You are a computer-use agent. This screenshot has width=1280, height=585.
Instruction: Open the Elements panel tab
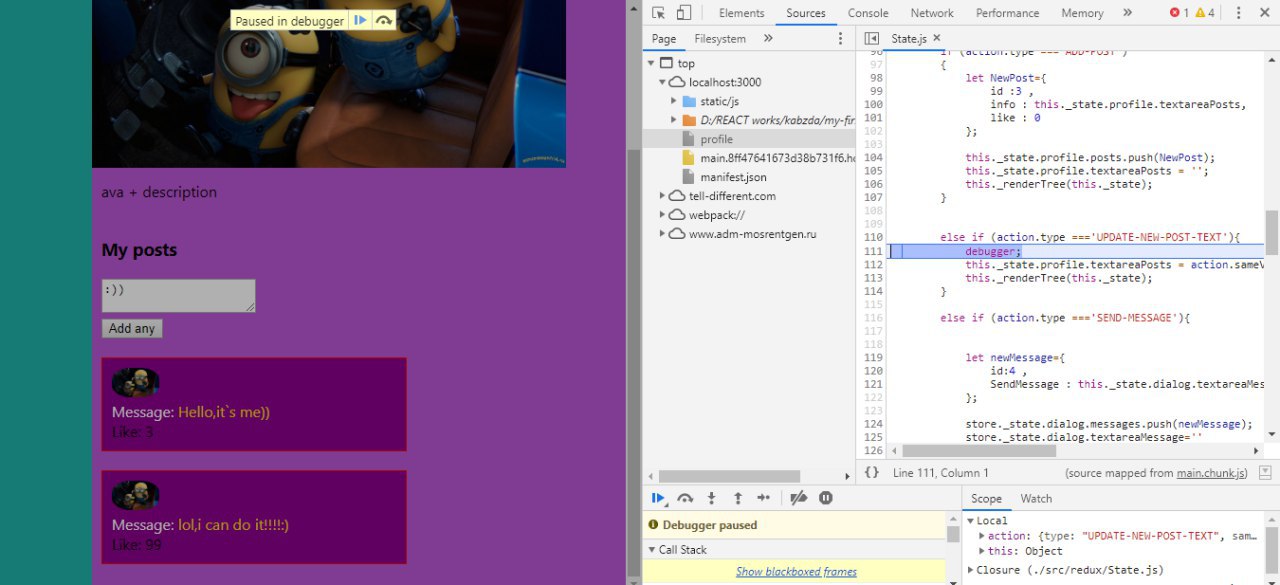coord(741,13)
